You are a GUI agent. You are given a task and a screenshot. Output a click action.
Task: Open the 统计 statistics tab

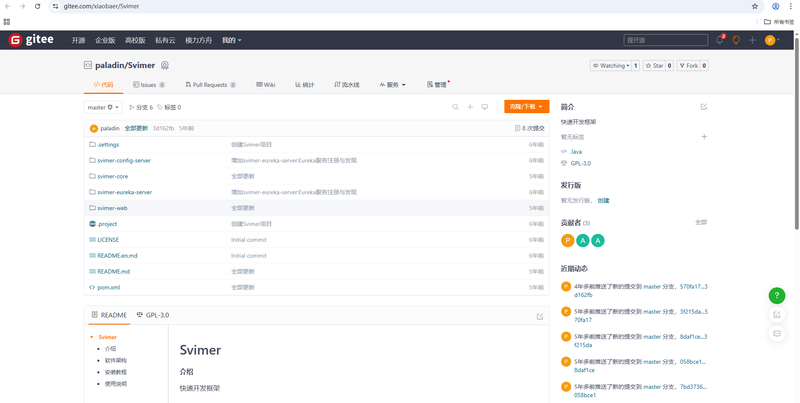point(305,85)
